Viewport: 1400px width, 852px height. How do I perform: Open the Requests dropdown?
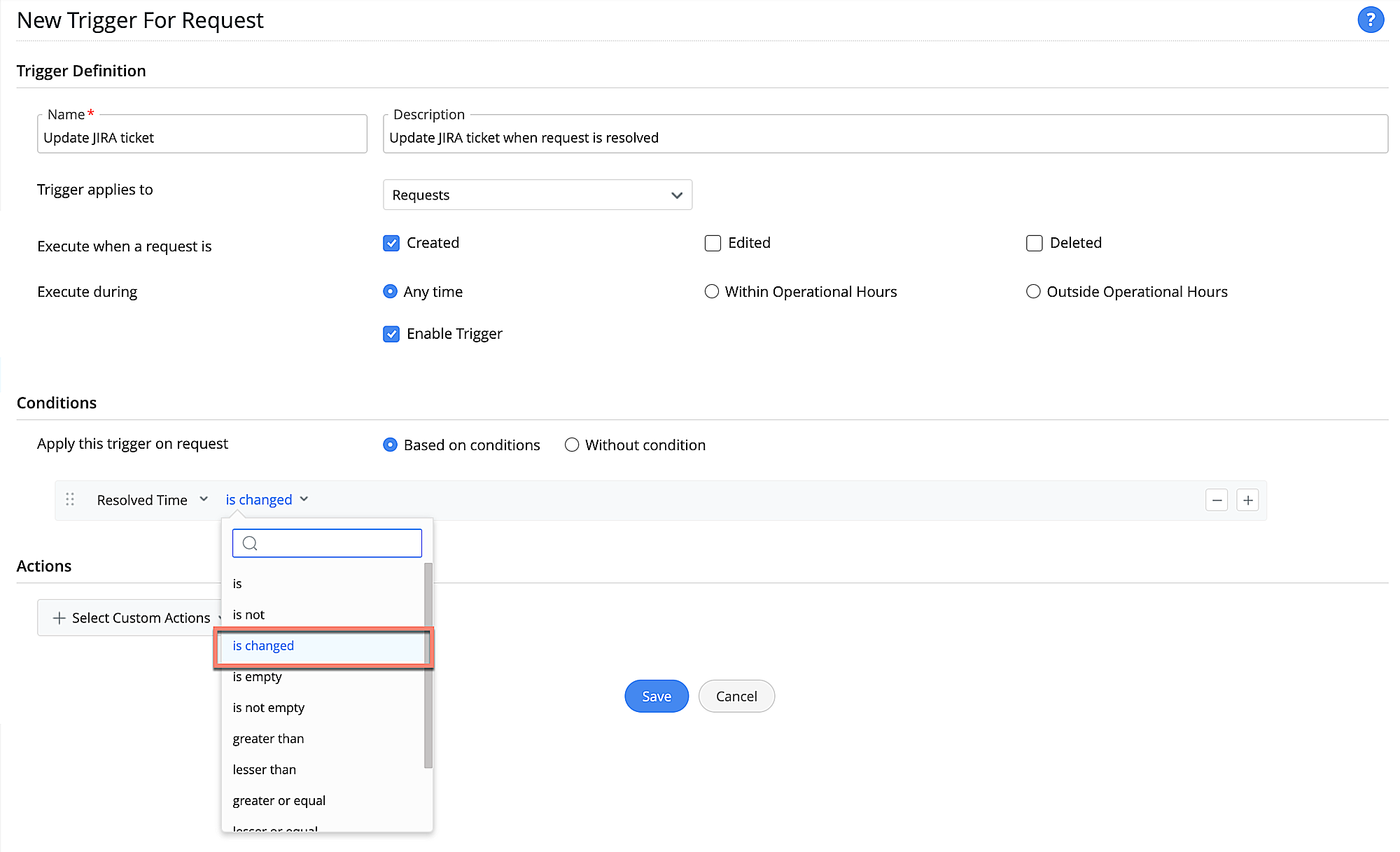pyautogui.click(x=537, y=195)
